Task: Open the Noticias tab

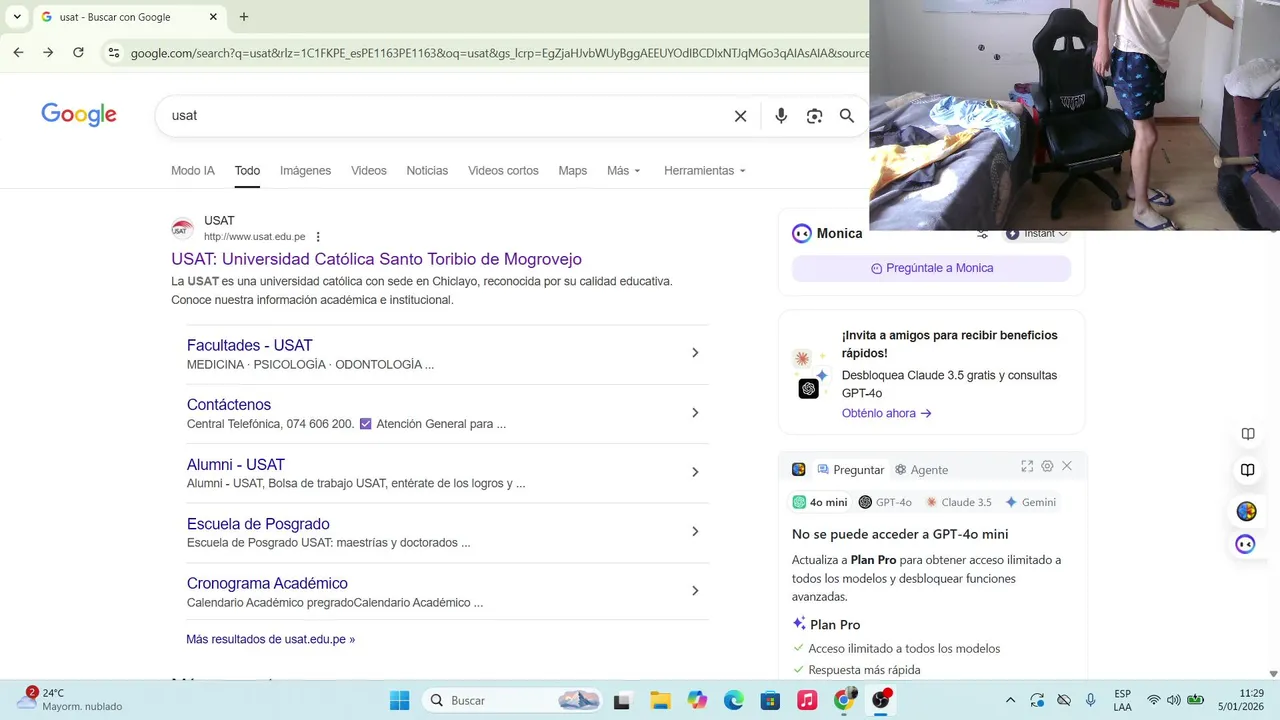Action: click(x=427, y=171)
